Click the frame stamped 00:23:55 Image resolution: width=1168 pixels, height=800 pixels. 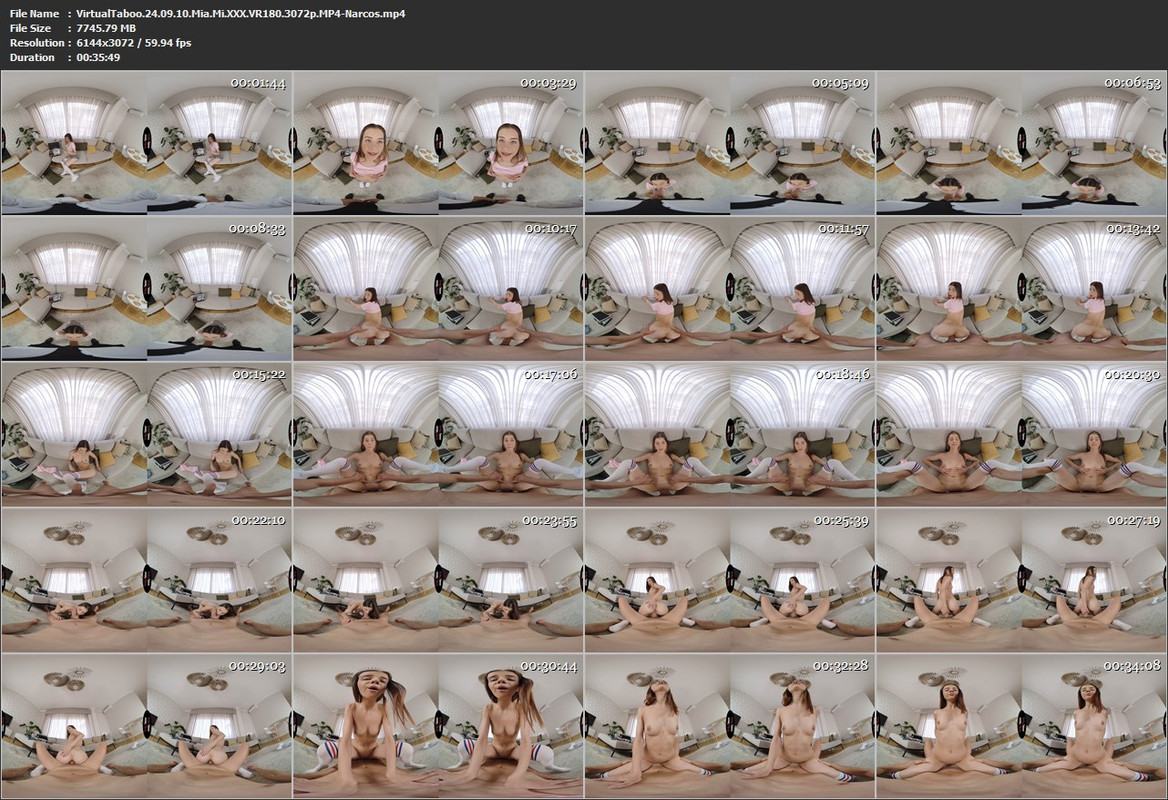(439, 580)
